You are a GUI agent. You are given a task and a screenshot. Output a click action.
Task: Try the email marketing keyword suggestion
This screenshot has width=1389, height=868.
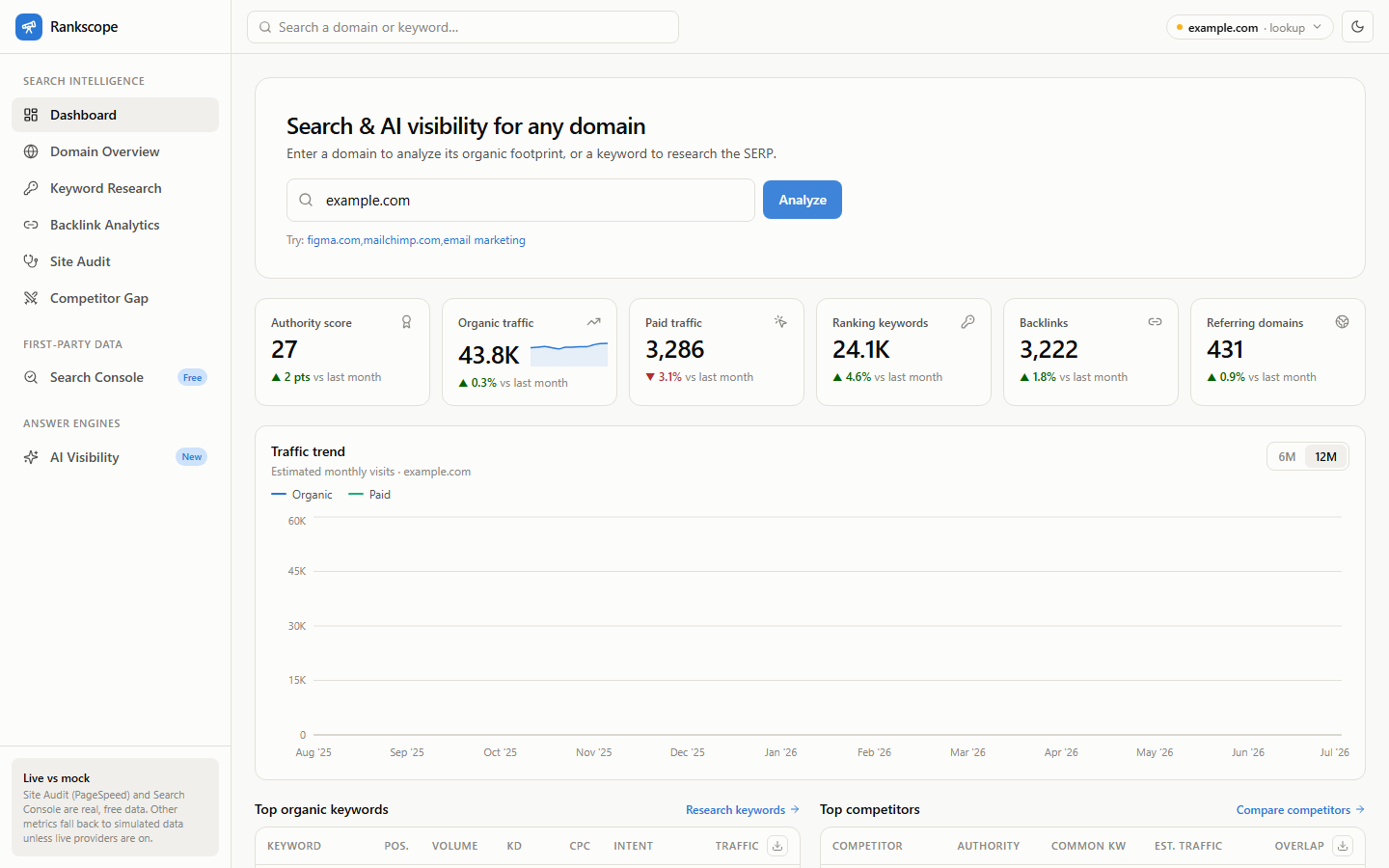(484, 240)
